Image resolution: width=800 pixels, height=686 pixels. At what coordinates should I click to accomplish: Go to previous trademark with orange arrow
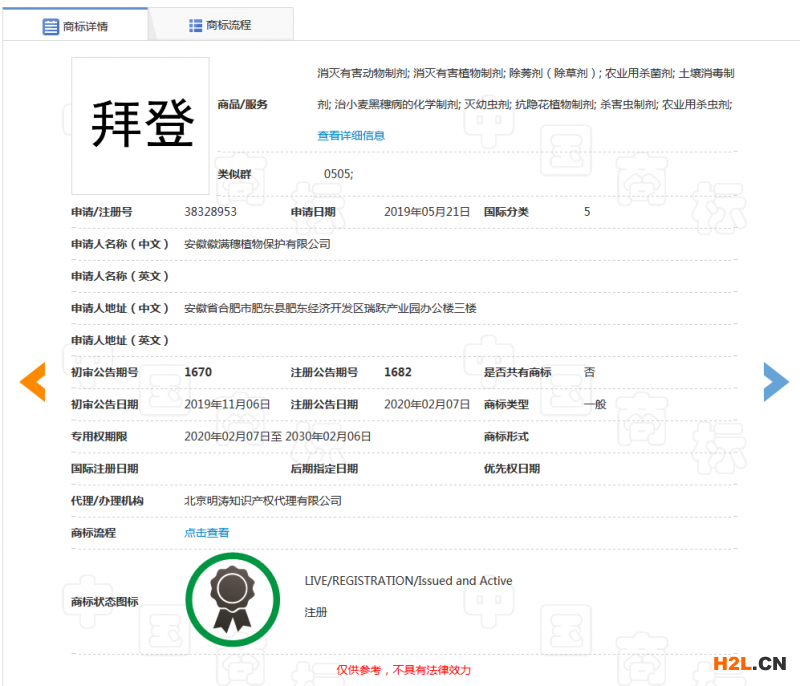click(33, 382)
